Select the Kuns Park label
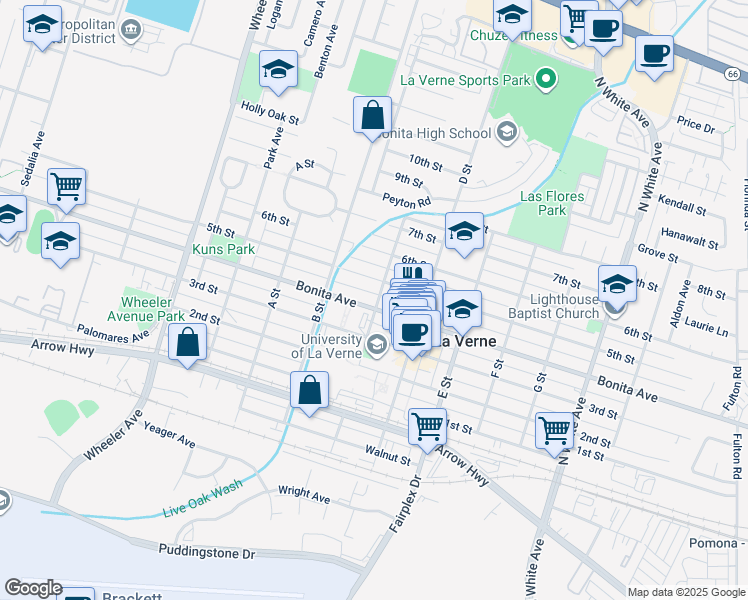The image size is (748, 600). pyautogui.click(x=224, y=249)
